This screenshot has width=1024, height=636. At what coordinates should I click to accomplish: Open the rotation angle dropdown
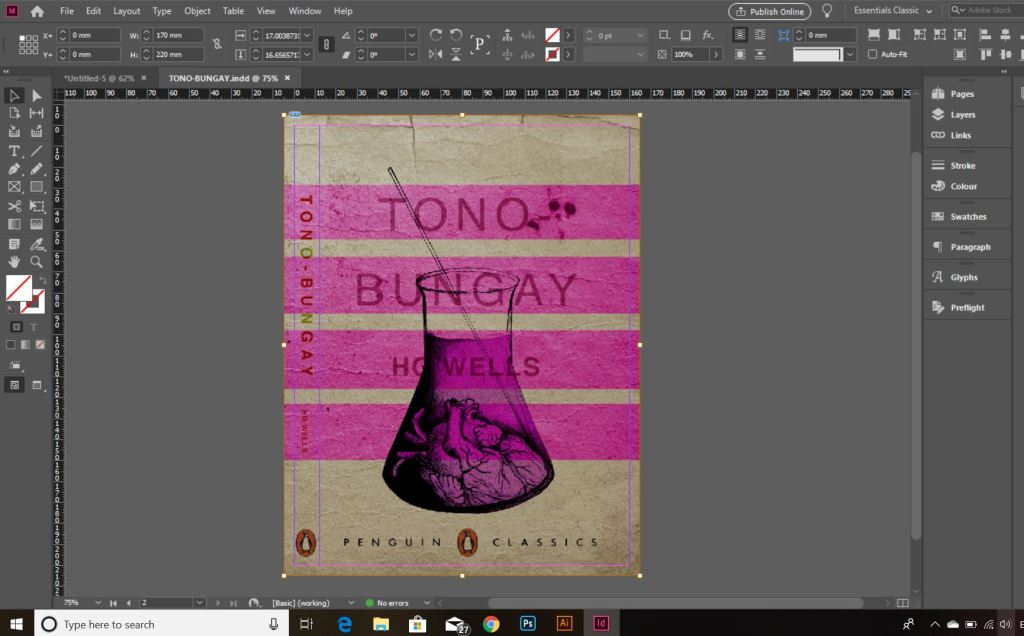click(x=412, y=35)
